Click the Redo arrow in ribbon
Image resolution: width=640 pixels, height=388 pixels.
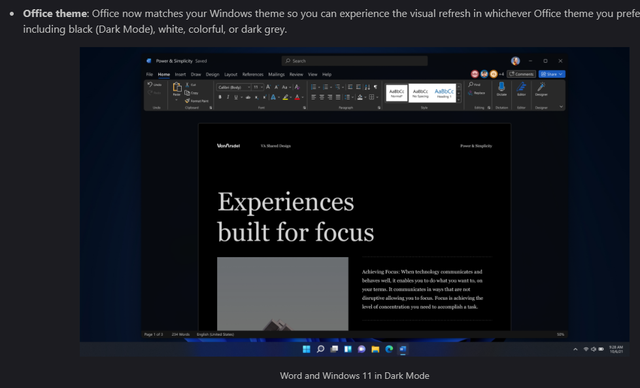click(150, 93)
